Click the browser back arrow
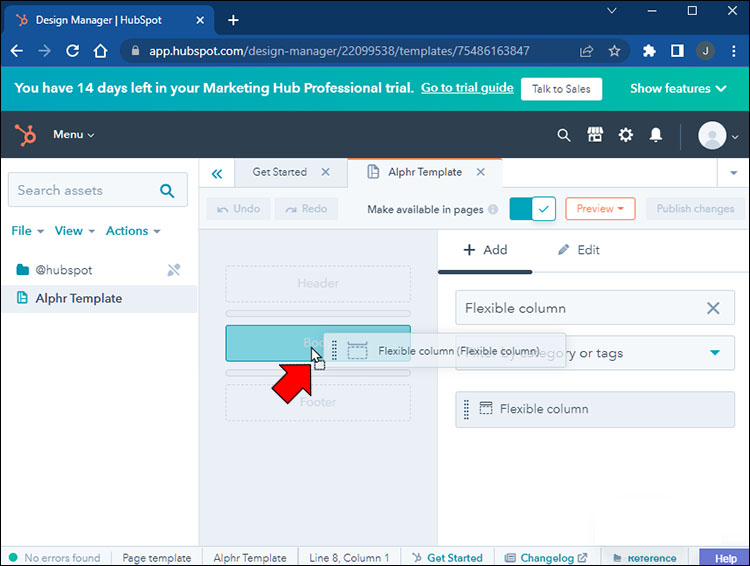The height and width of the screenshot is (566, 750). pos(17,51)
